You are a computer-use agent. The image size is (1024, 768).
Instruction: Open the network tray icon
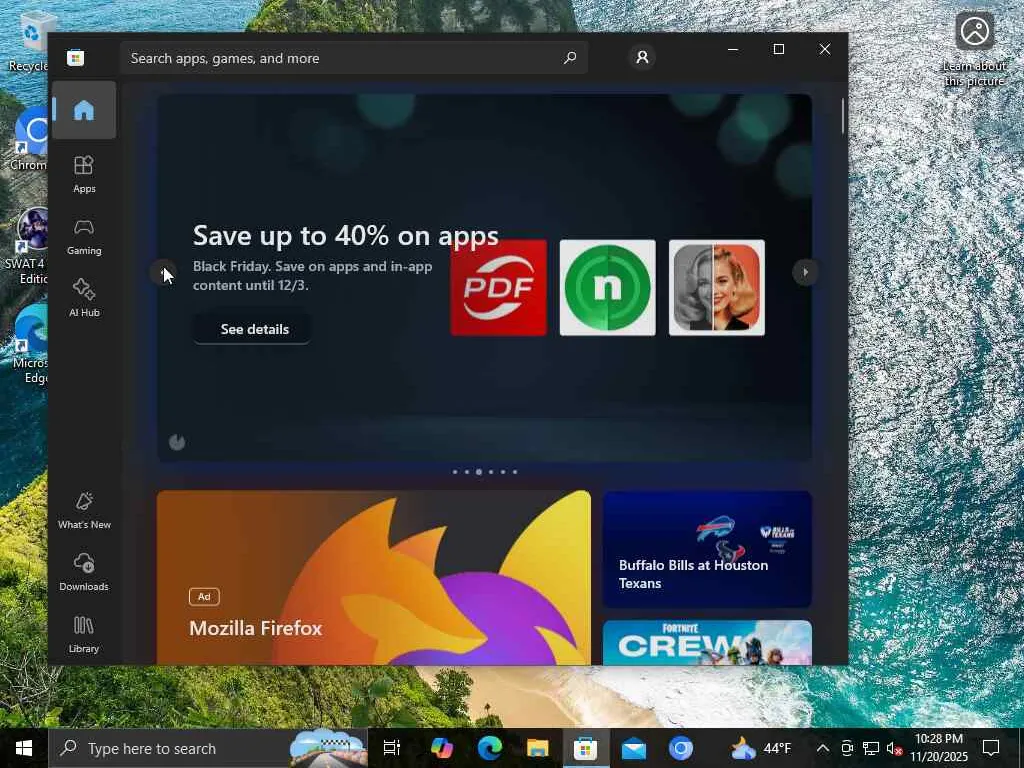tap(871, 748)
